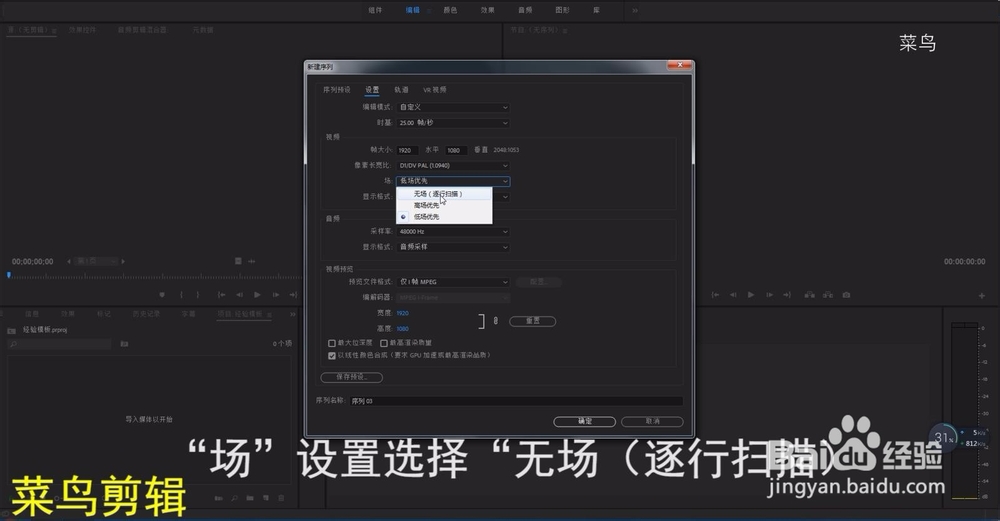Click the Project panel search field
Viewport: 1000px width, 521px height.
pyautogui.click(x=59, y=344)
